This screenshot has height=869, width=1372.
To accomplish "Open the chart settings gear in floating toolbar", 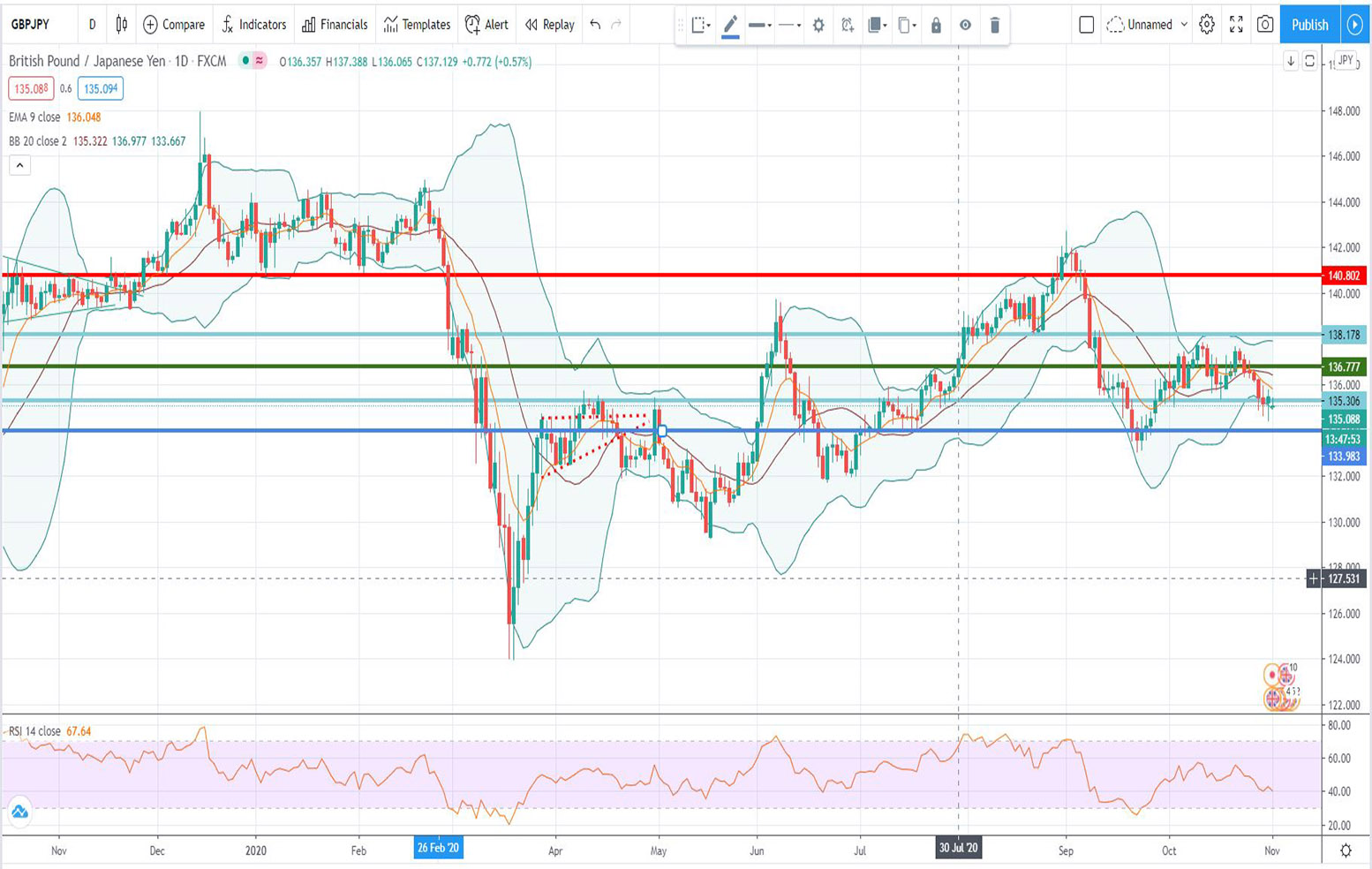I will pos(818,25).
